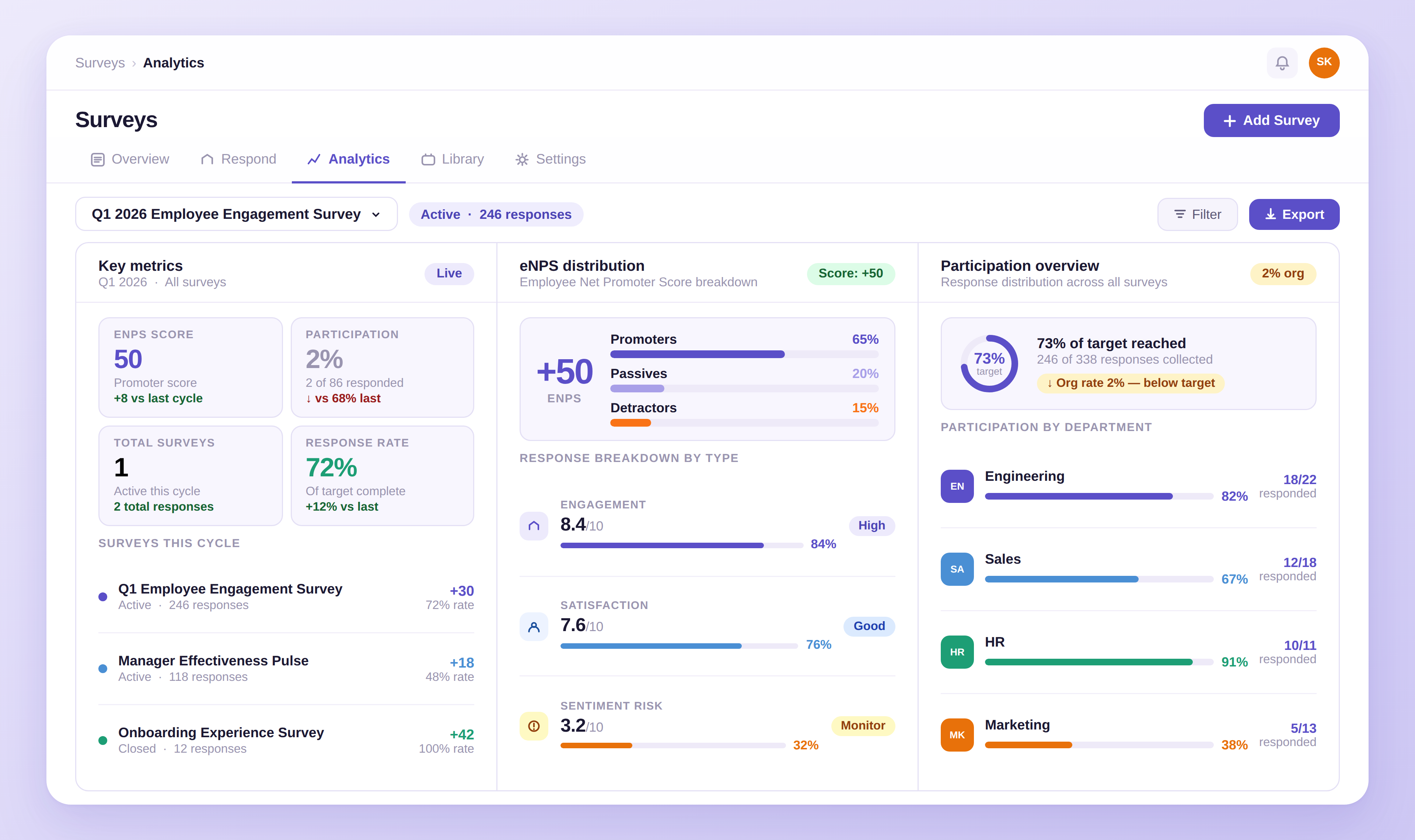
Task: Click the notification bell icon
Action: pyautogui.click(x=1282, y=63)
